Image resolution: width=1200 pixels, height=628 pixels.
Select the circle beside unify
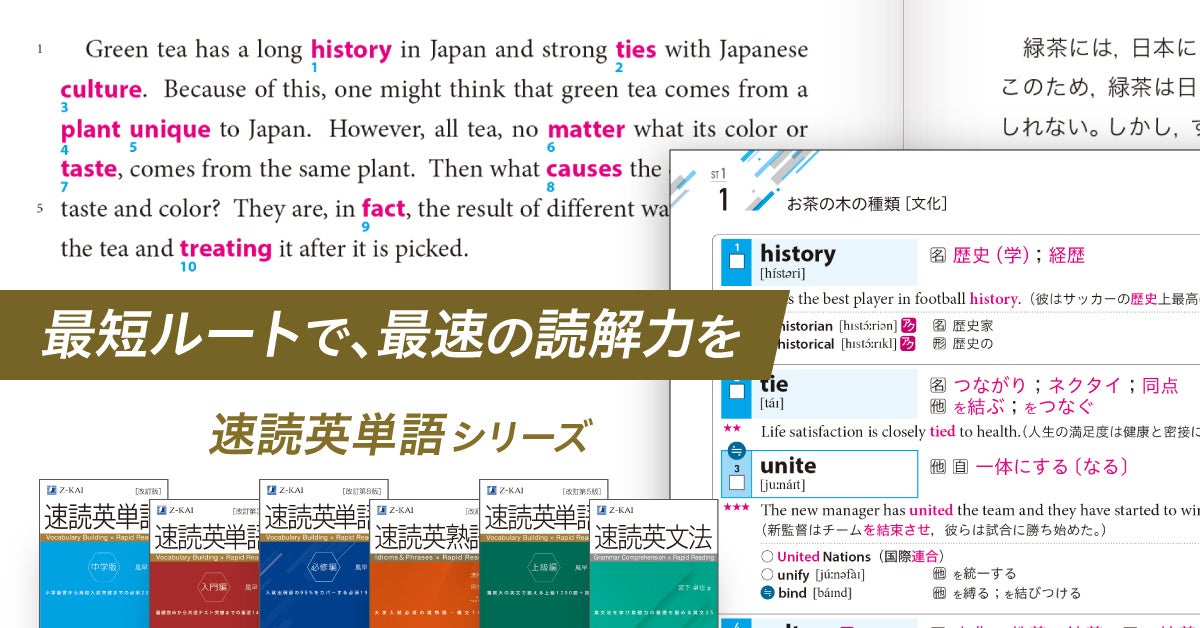(x=767, y=574)
